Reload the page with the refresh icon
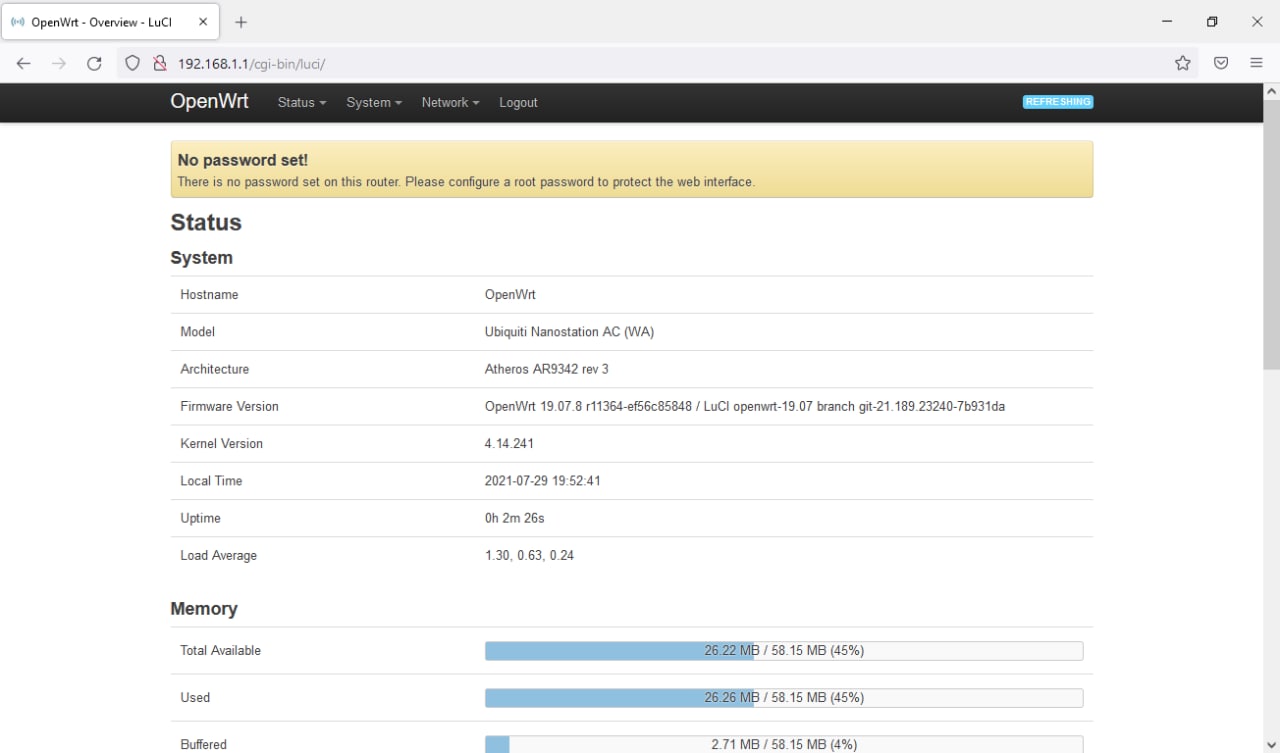The width and height of the screenshot is (1280, 753). point(94,63)
